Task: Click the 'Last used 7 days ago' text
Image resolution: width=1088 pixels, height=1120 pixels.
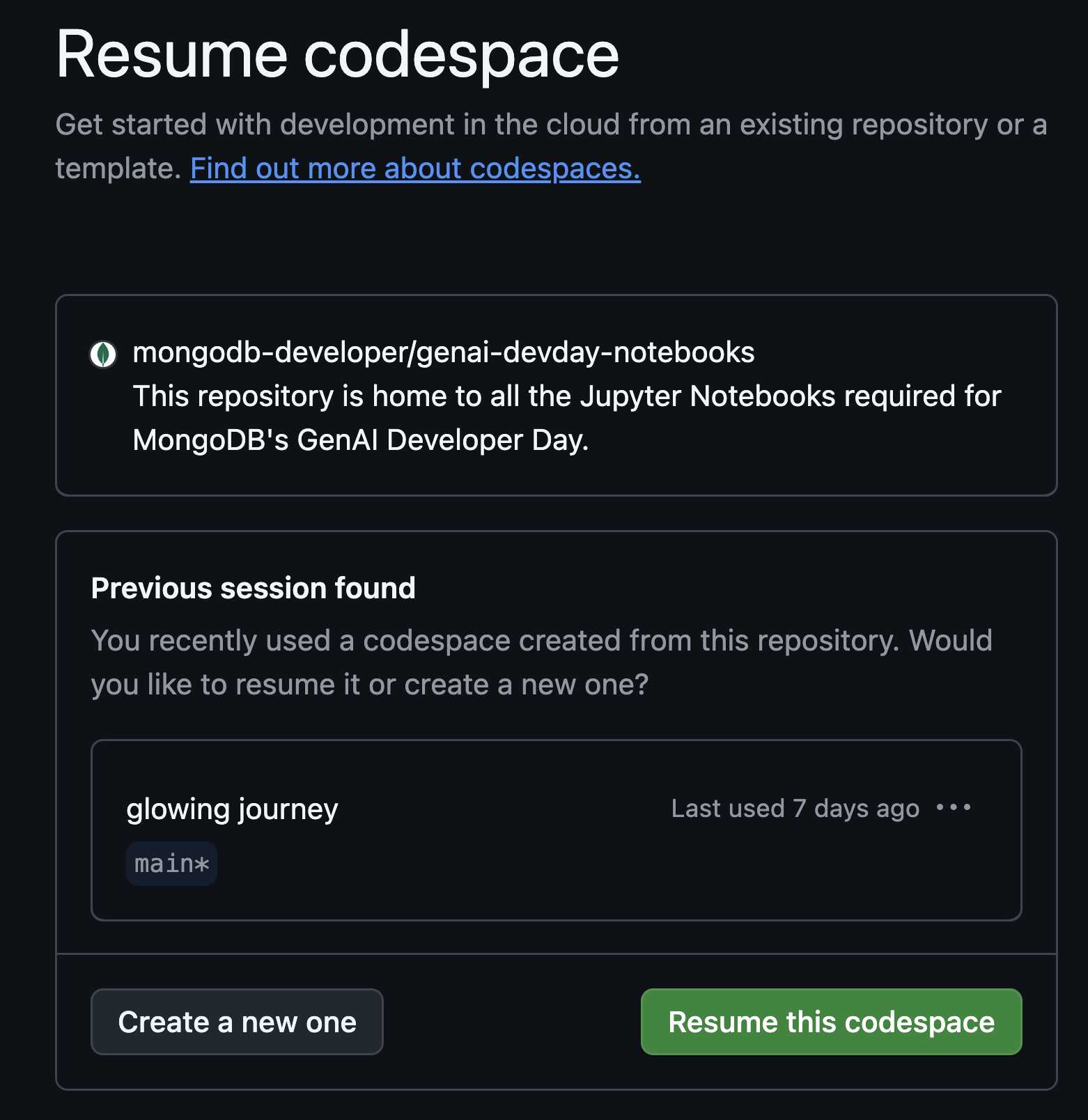Action: click(795, 808)
